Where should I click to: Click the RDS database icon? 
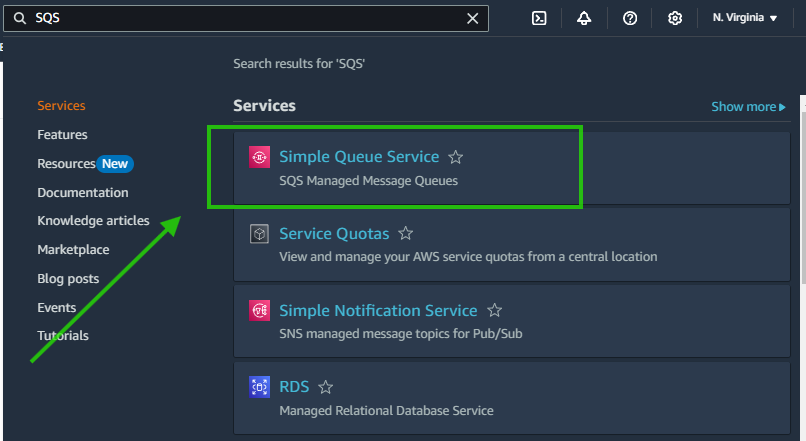(x=259, y=387)
